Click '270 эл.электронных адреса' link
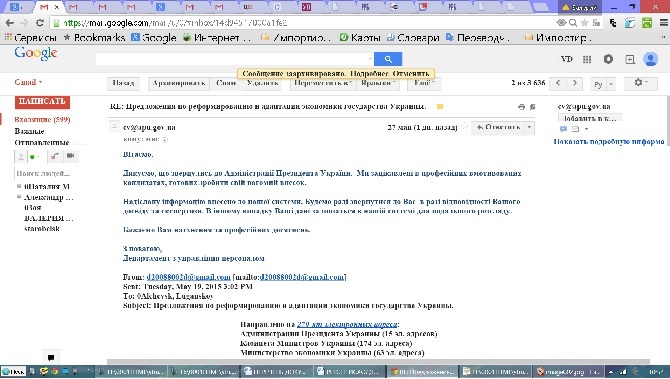The height and width of the screenshot is (379, 670). [347, 324]
